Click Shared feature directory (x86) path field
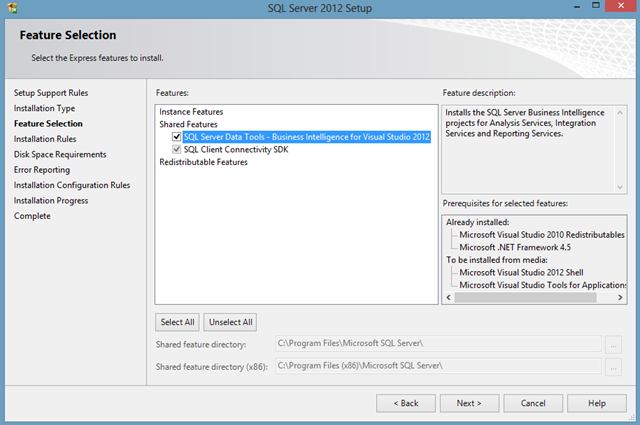This screenshot has height=425, width=640. tap(438, 366)
